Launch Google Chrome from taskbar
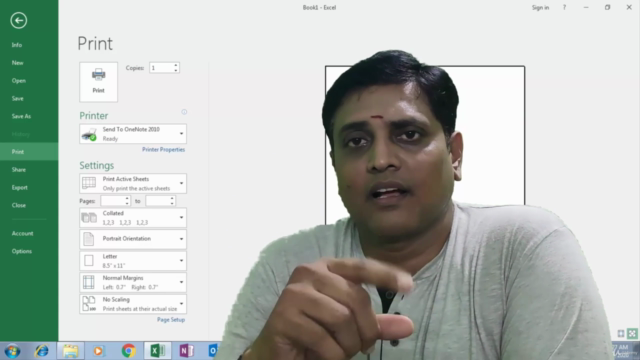The image size is (640, 360). click(129, 351)
